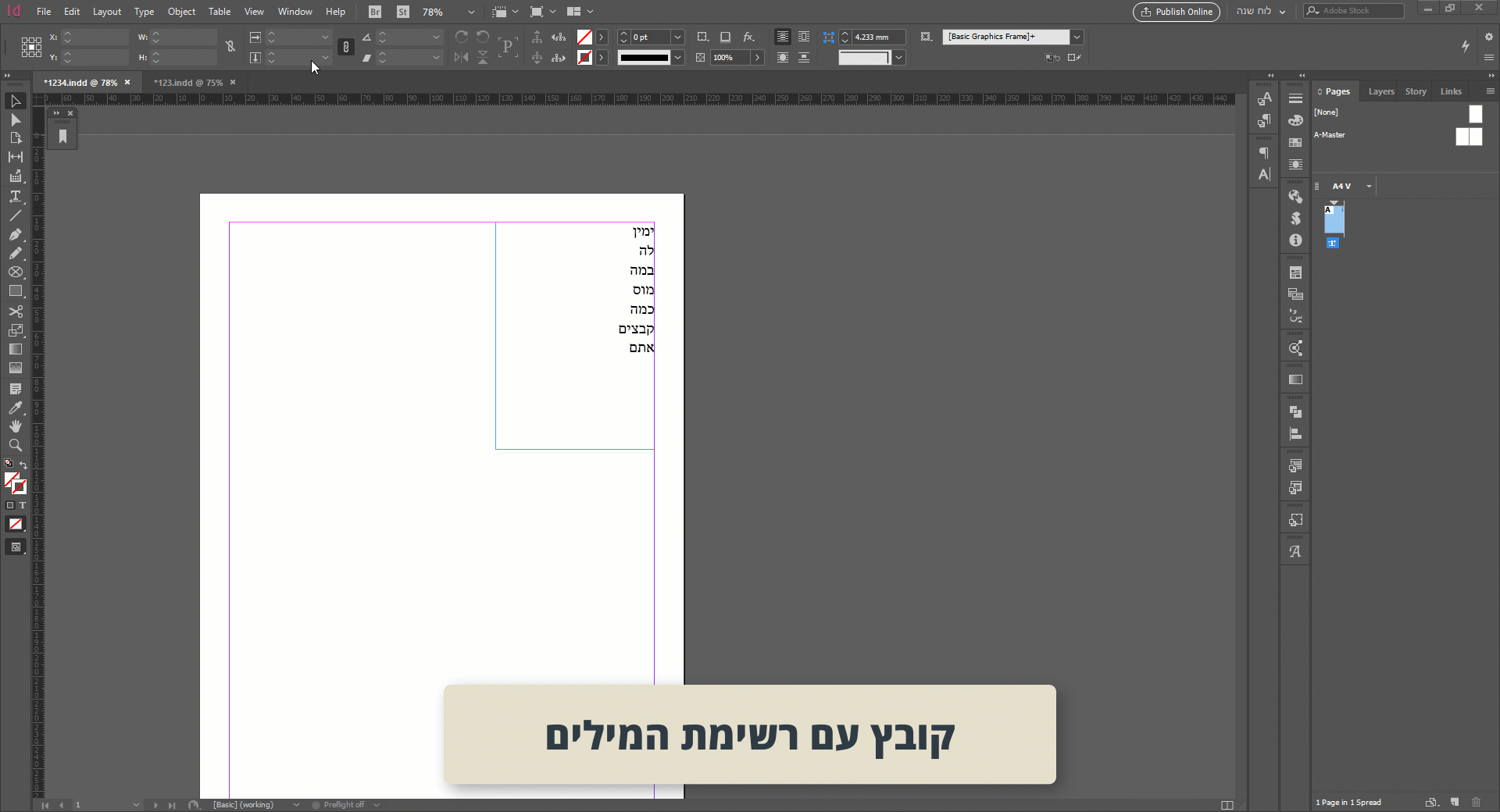Activate the Hand tool
The width and height of the screenshot is (1500, 812).
click(x=16, y=426)
